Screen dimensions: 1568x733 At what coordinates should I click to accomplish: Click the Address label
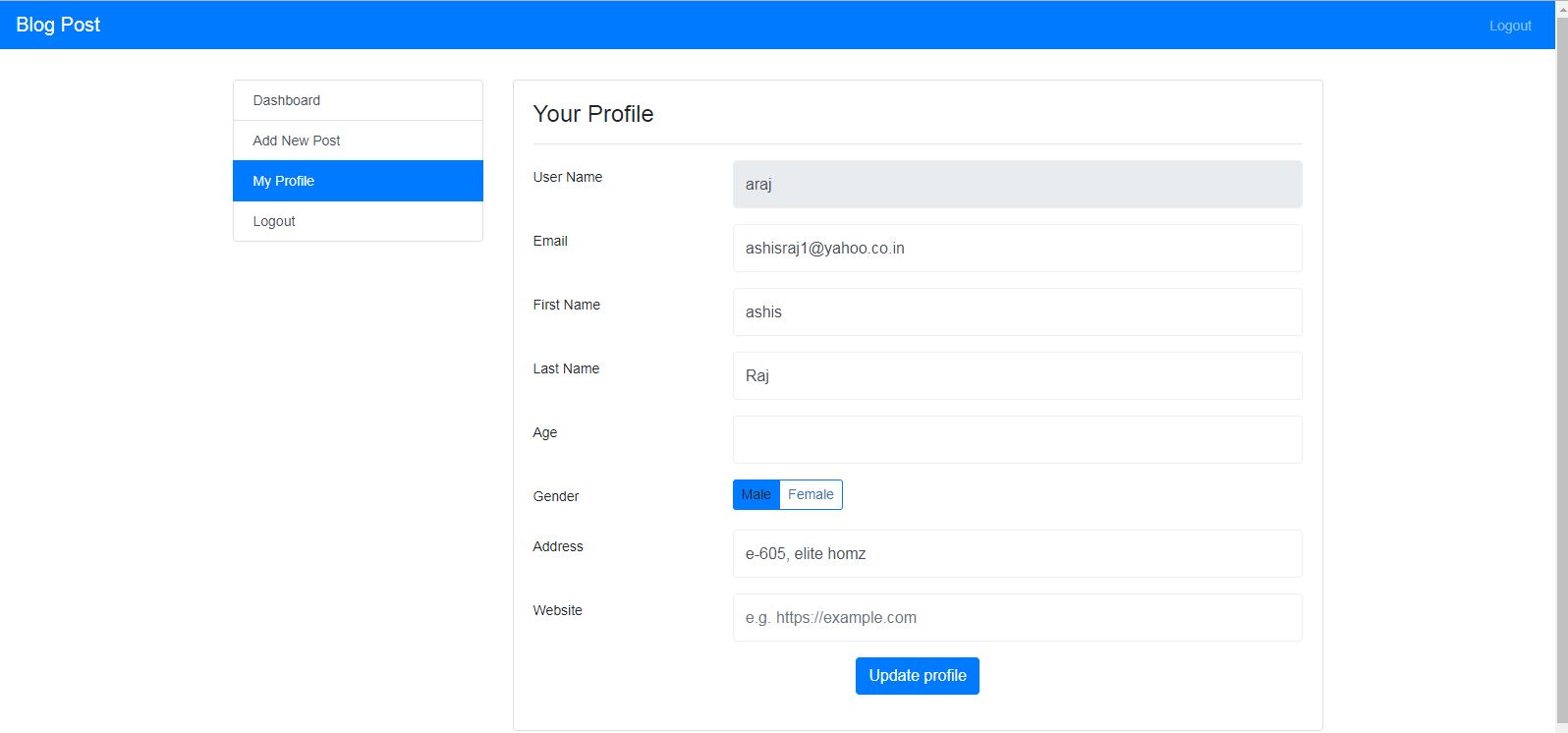click(557, 546)
